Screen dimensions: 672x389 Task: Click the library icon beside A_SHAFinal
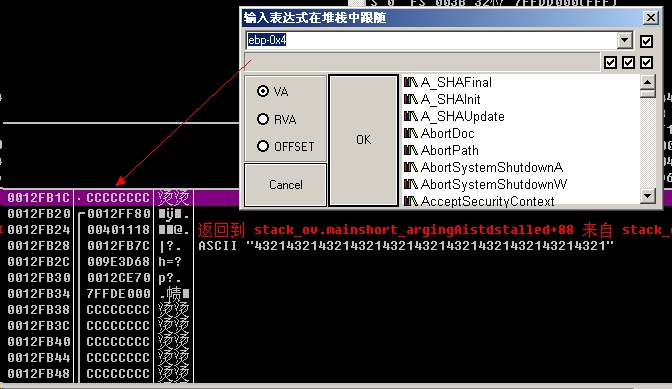coord(411,82)
